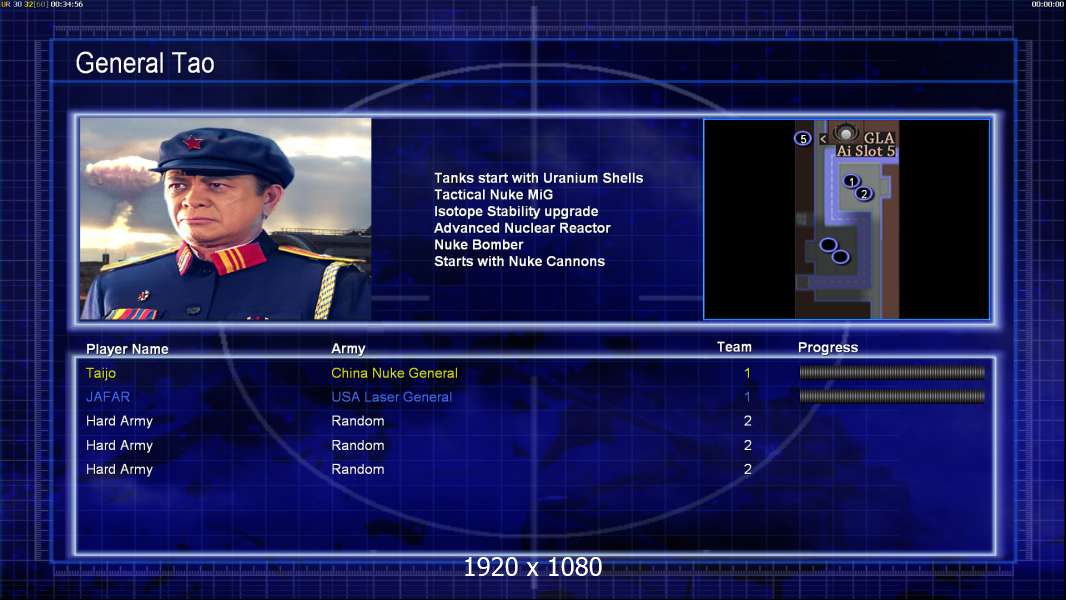Select the Taijo player row
Screen dimensions: 1066x600
pos(535,373)
